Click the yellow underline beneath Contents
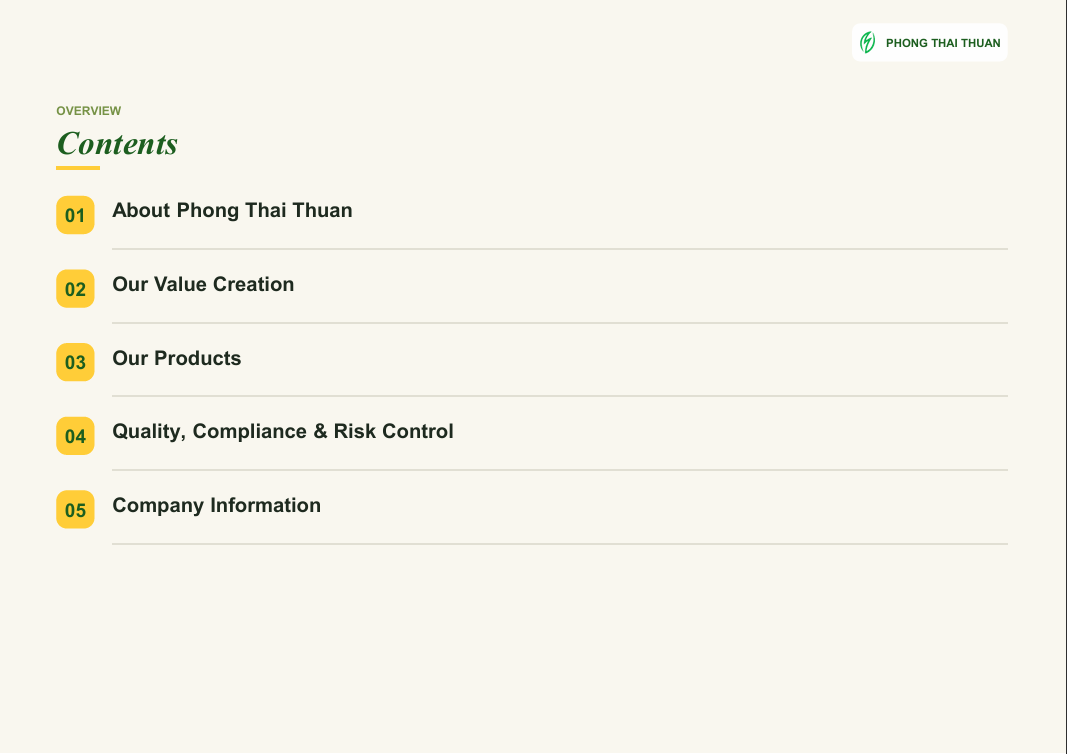 tap(78, 167)
